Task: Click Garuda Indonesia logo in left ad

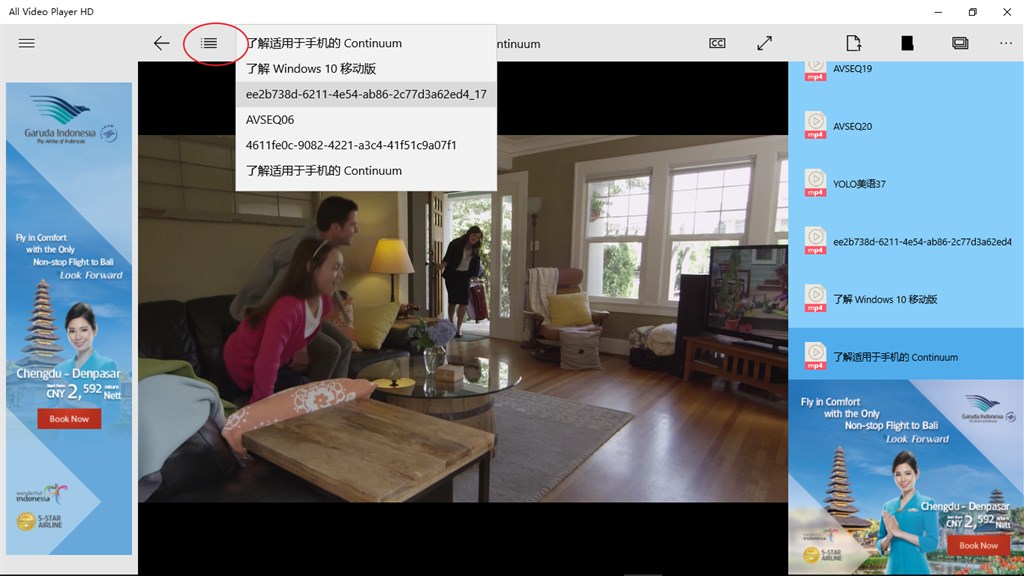Action: coord(69,120)
